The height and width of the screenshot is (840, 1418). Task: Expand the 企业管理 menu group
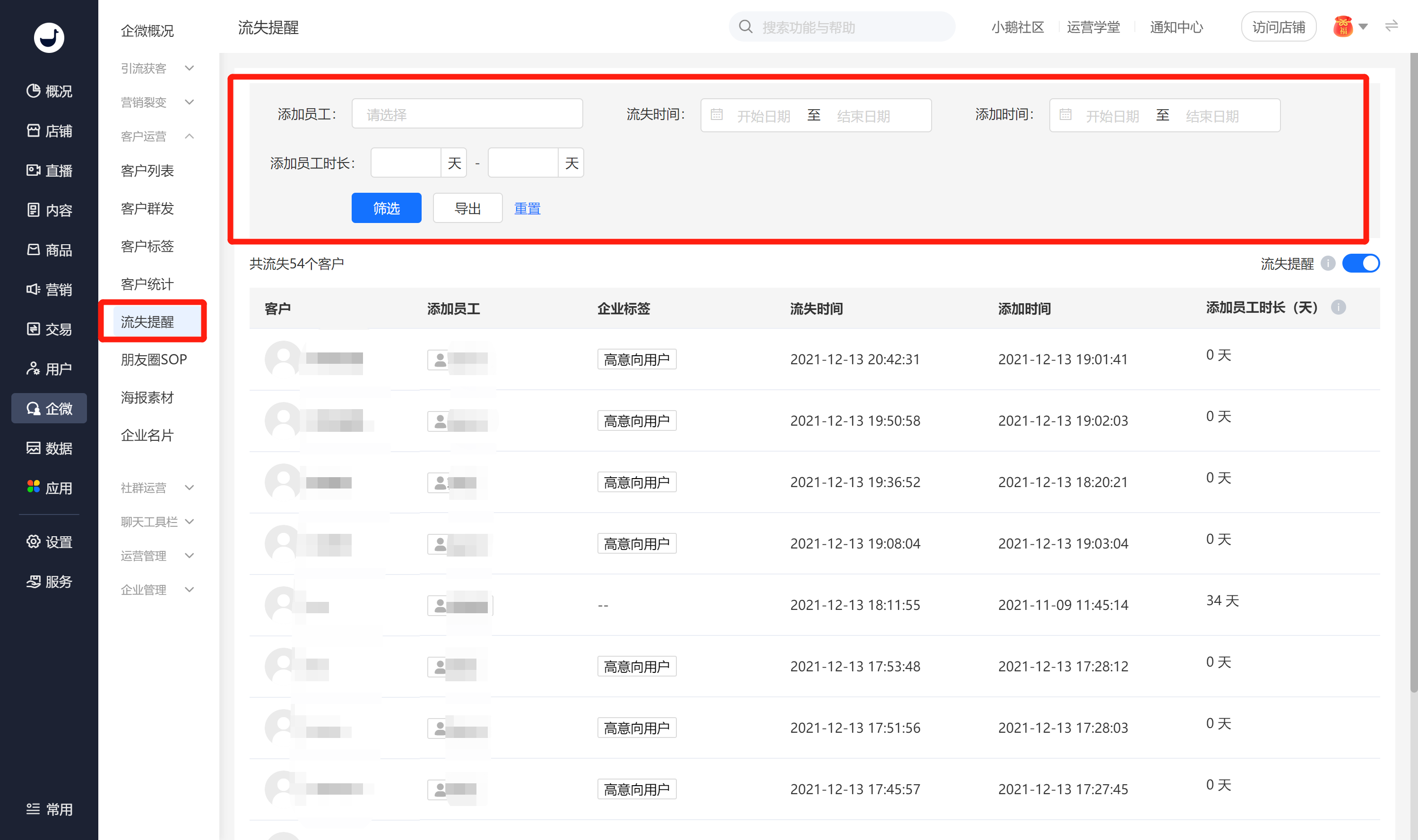pos(157,590)
